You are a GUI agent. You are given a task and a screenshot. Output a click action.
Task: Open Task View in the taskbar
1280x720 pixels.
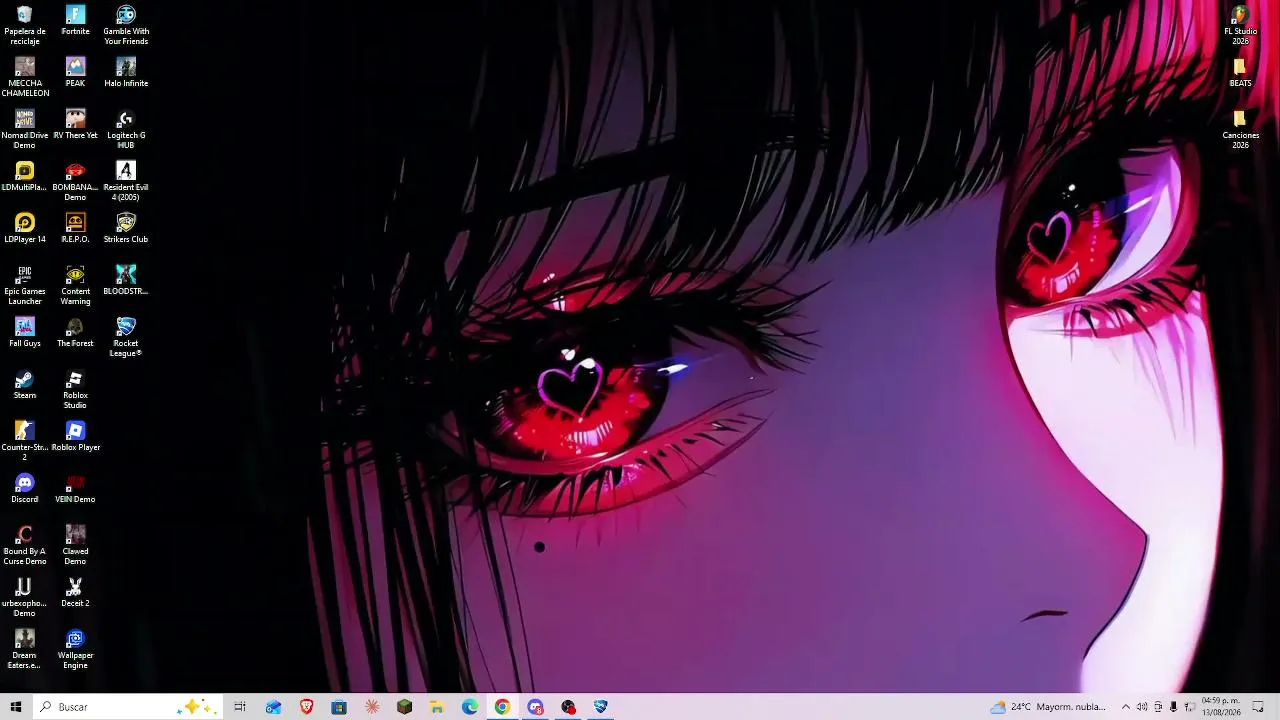(x=240, y=707)
